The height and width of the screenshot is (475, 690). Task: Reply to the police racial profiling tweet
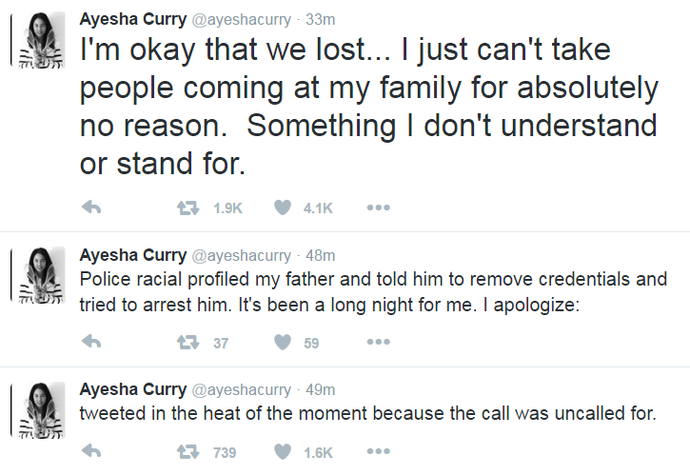(x=91, y=343)
